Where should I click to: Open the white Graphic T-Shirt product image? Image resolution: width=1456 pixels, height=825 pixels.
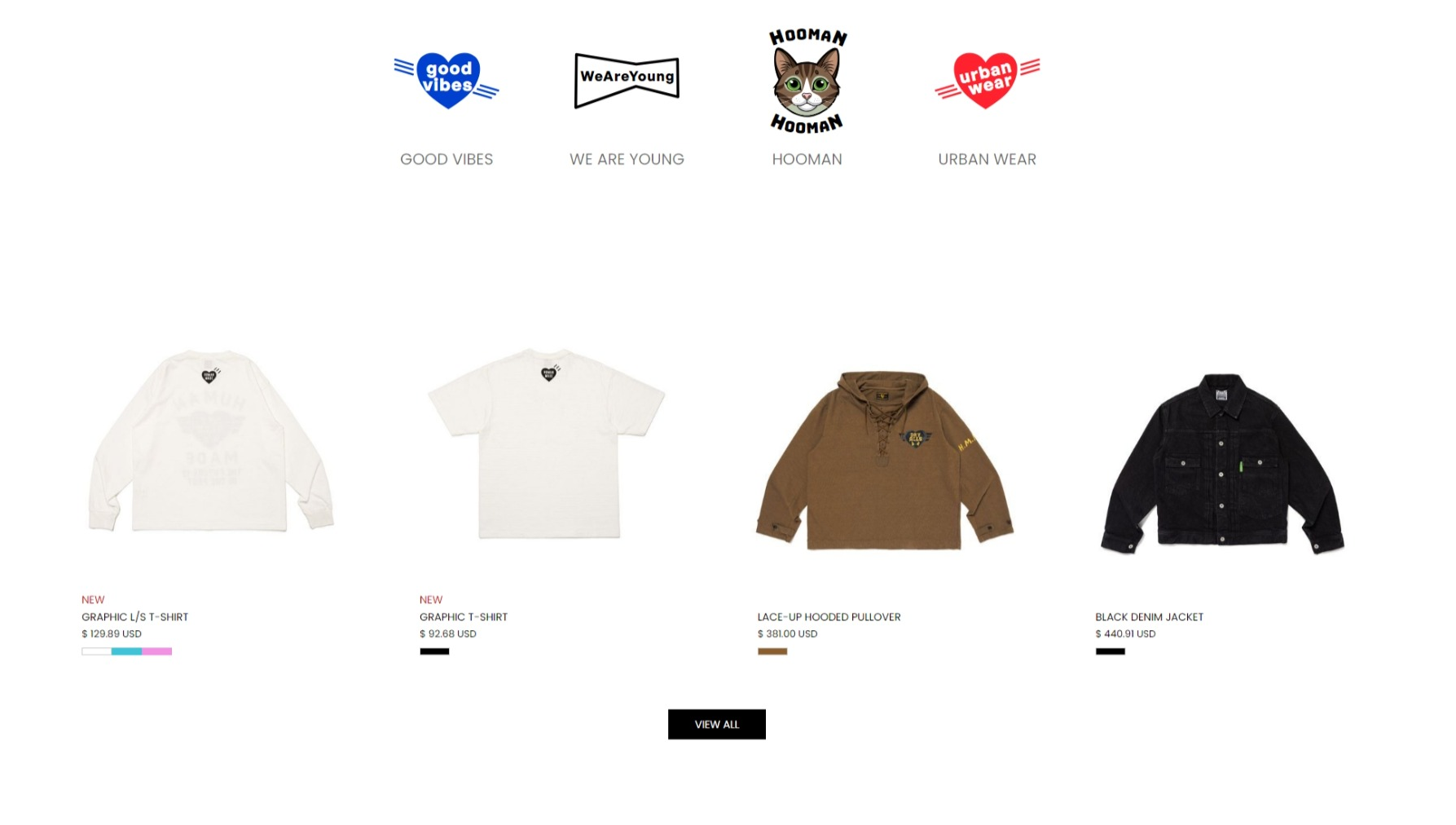pos(548,443)
